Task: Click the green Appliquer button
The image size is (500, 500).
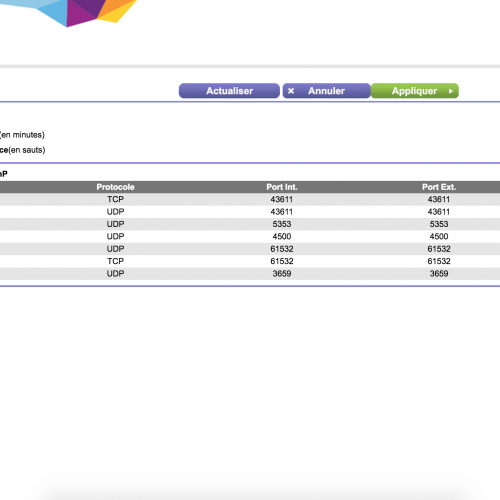Action: pyautogui.click(x=415, y=91)
